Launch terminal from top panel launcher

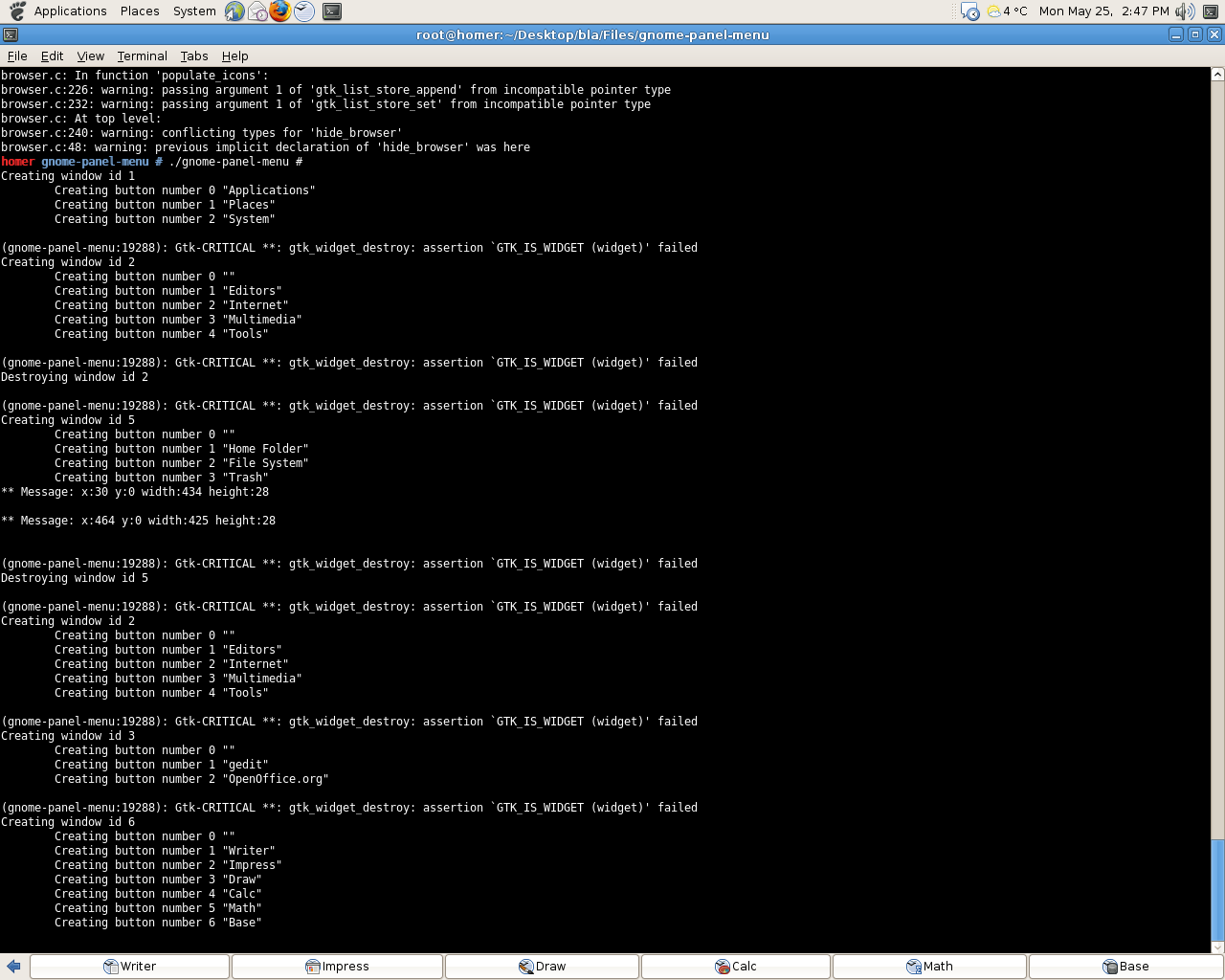click(x=332, y=11)
